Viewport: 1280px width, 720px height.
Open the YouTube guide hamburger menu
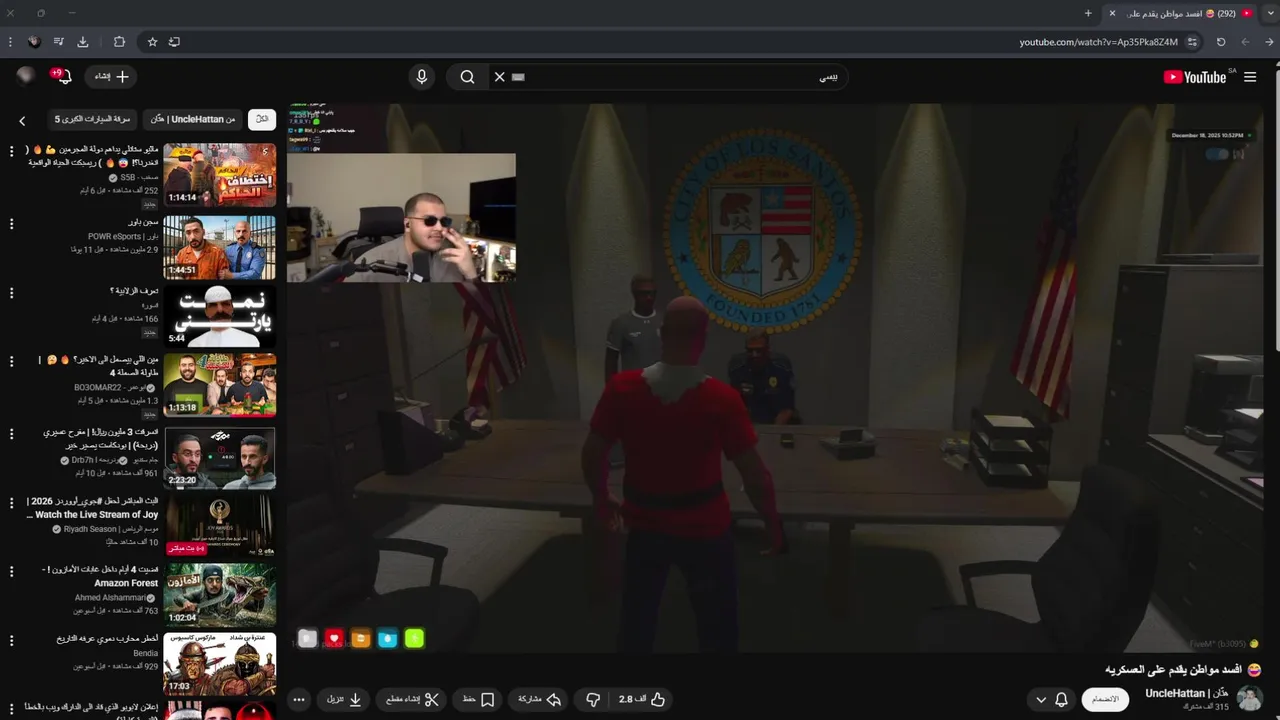1250,77
